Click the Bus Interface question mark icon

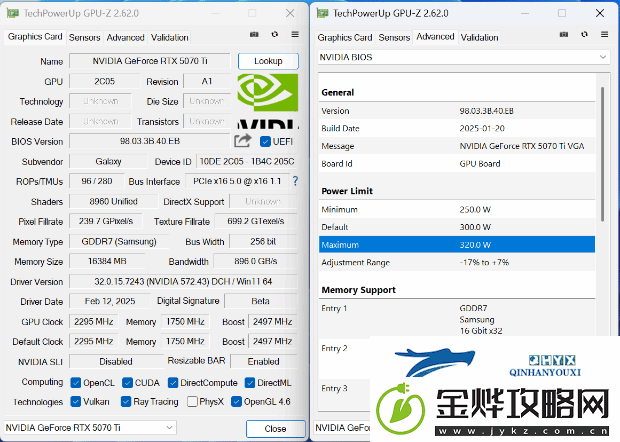(x=295, y=181)
